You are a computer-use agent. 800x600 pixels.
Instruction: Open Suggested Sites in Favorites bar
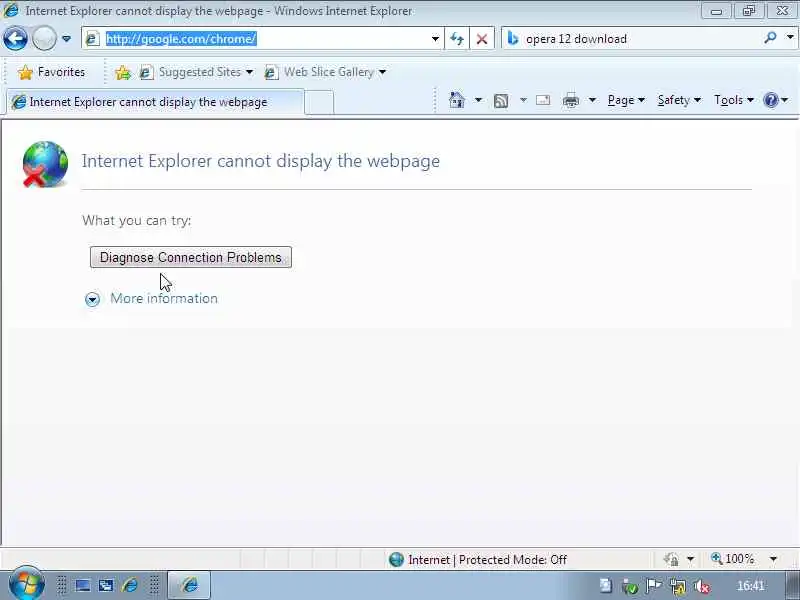(x=196, y=72)
